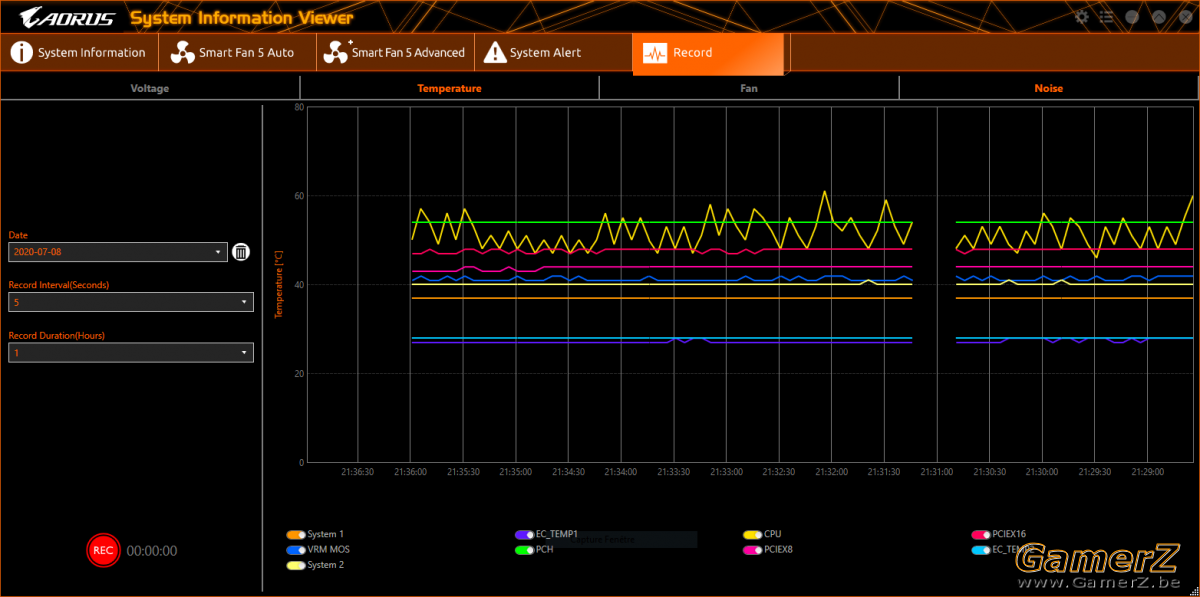Toggle the System 1 series in the legend
Viewport: 1200px width, 597px height.
[295, 534]
